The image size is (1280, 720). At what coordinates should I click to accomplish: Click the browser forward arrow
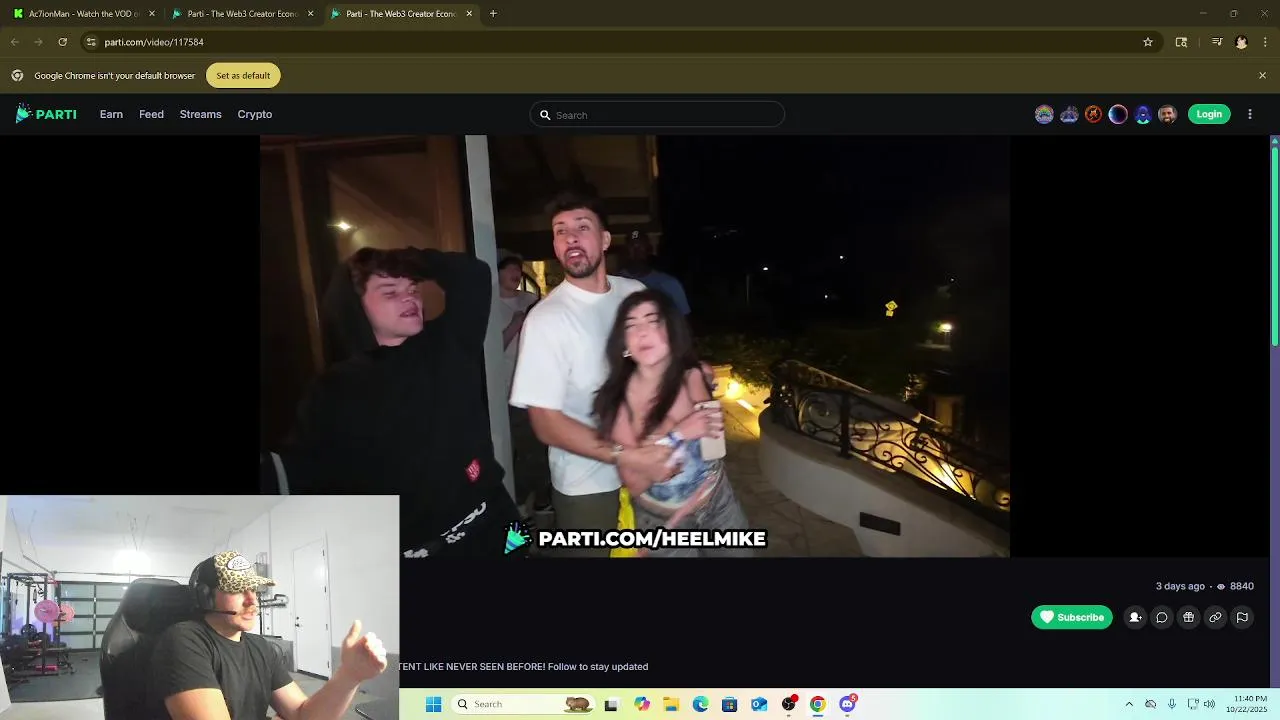pyautogui.click(x=38, y=42)
